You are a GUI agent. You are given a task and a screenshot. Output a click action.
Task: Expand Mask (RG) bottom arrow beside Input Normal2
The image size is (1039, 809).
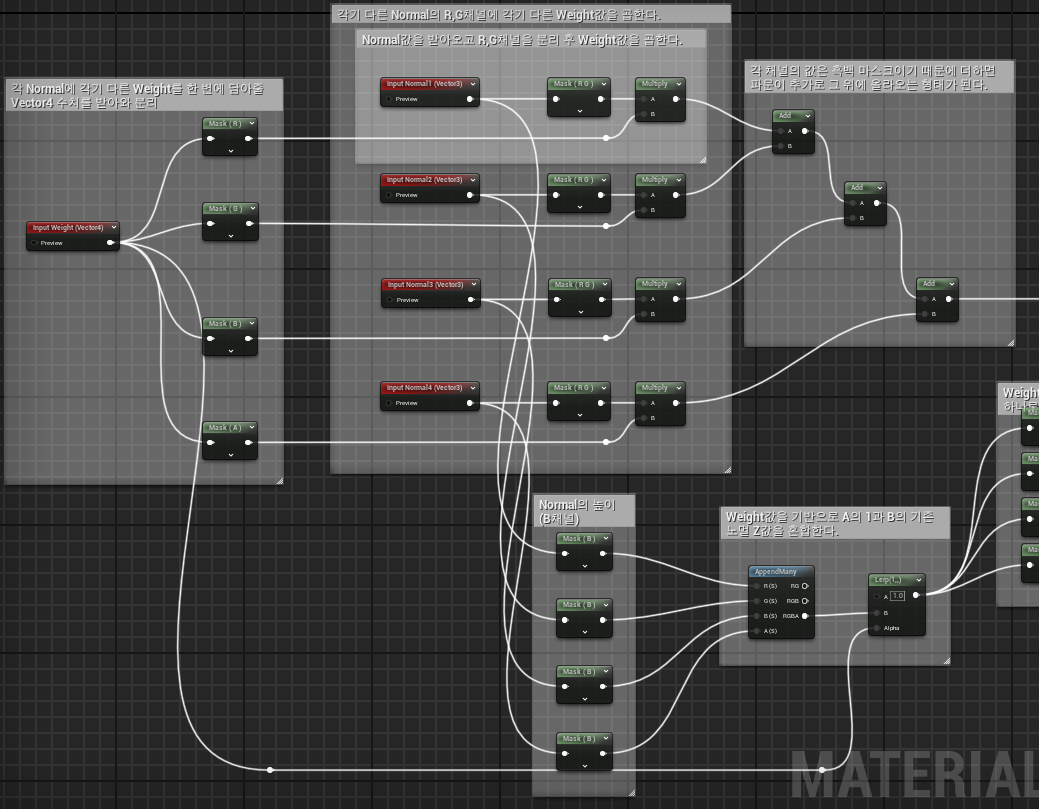[580, 207]
